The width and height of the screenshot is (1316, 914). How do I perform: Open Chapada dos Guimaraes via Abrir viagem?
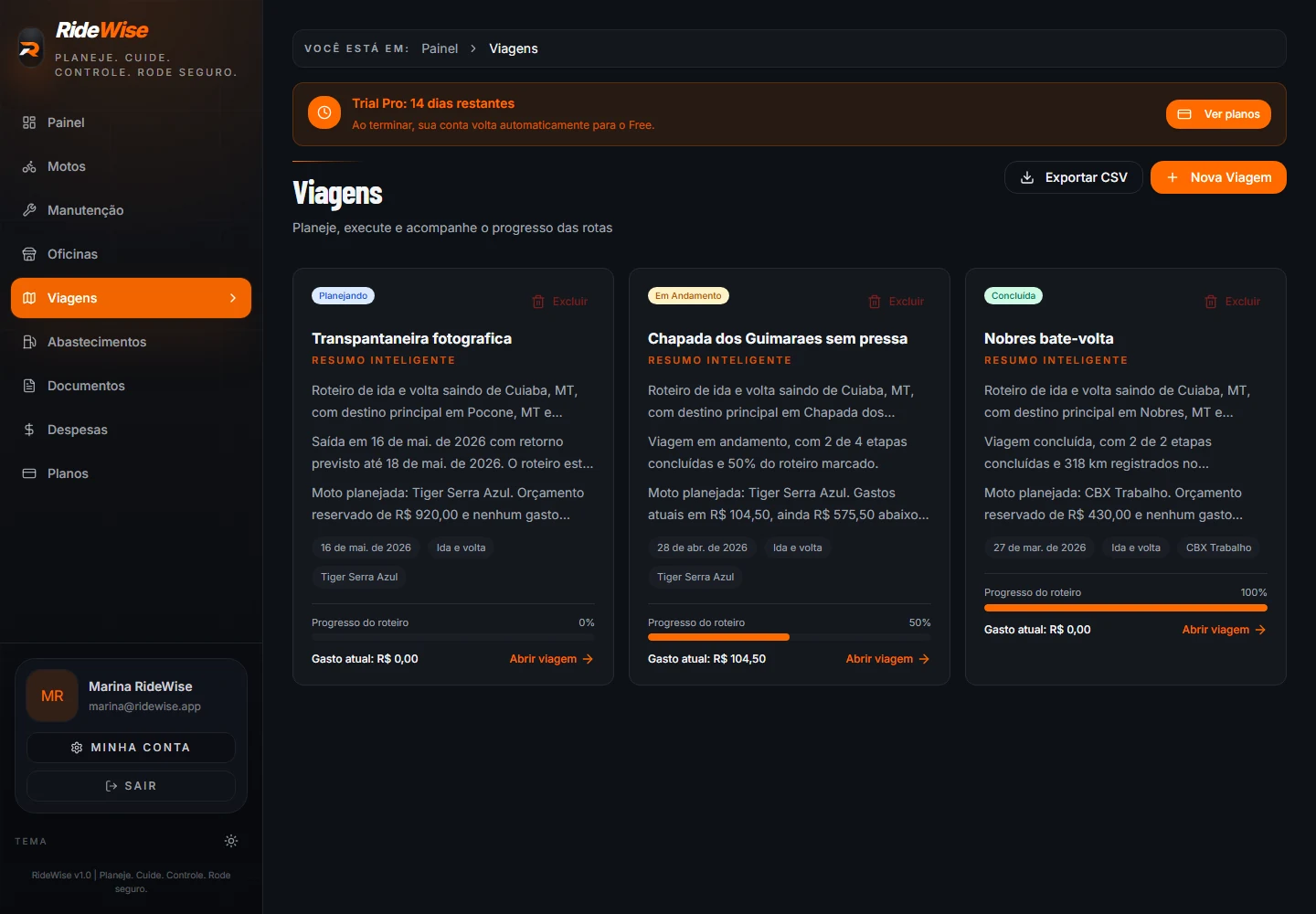point(887,659)
